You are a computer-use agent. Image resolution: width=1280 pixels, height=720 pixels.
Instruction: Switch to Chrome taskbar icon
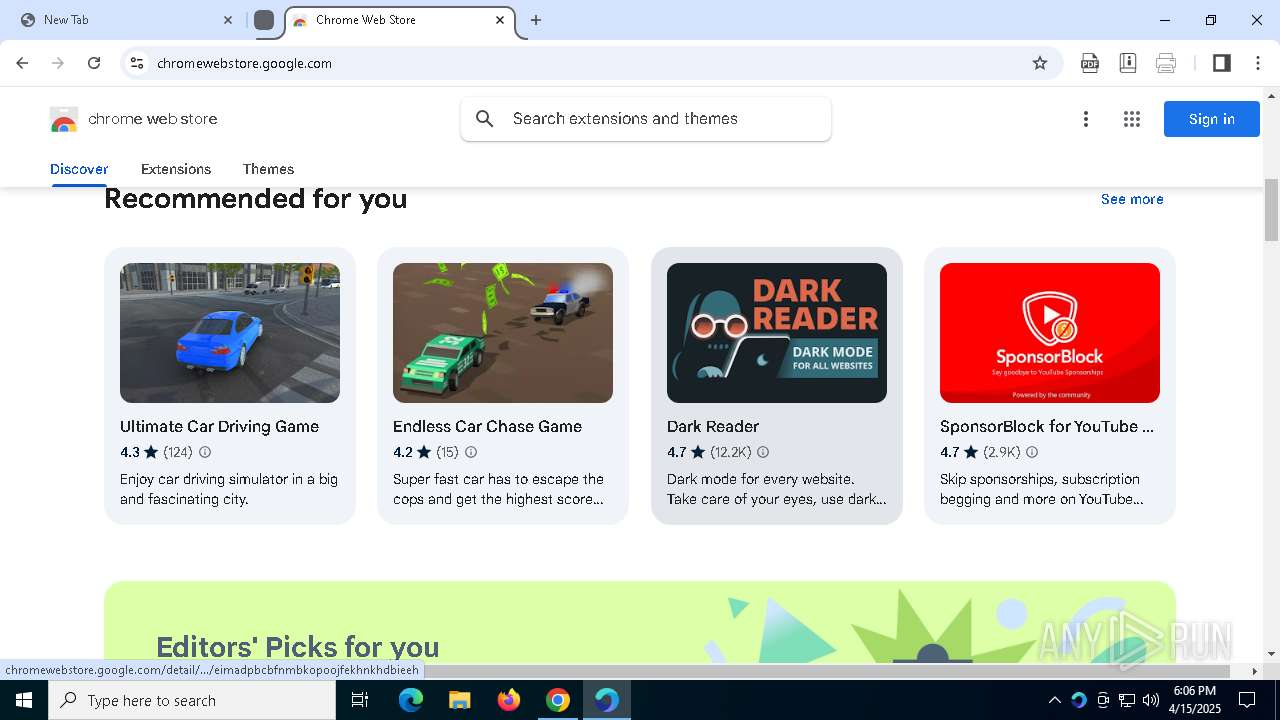[558, 700]
